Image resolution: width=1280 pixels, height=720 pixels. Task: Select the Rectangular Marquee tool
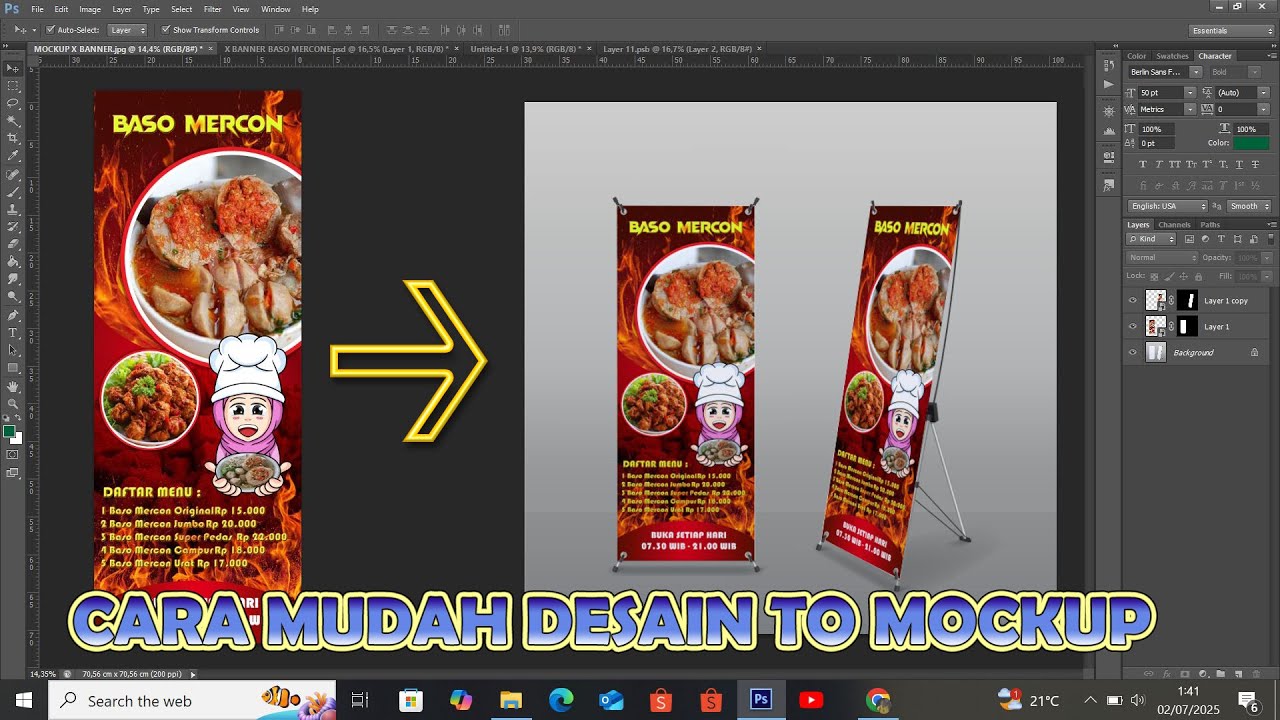pyautogui.click(x=13, y=86)
